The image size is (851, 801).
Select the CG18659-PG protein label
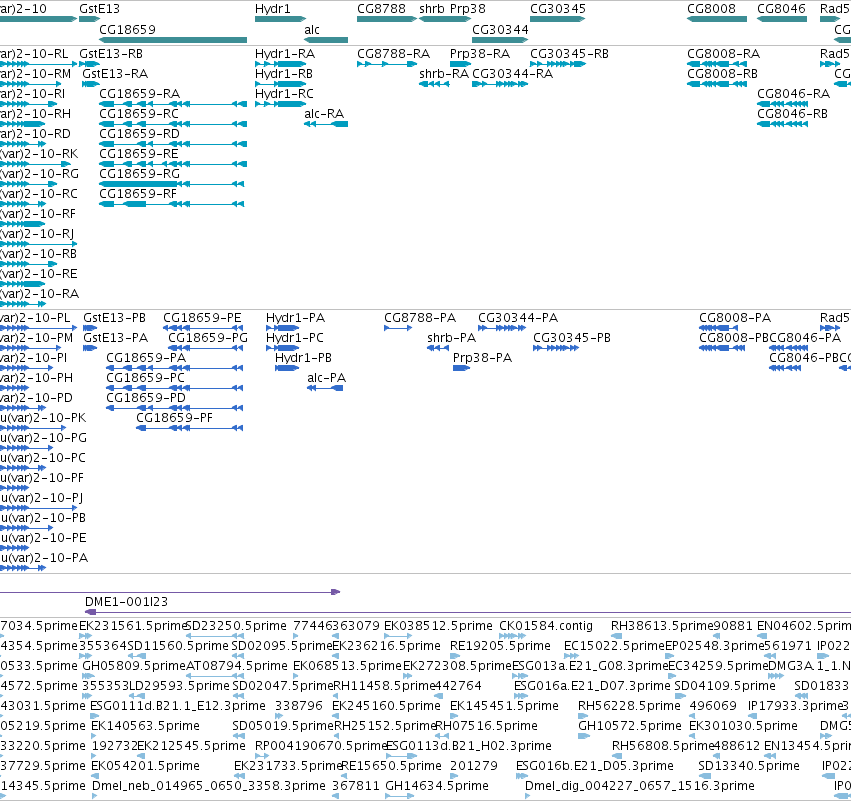[x=208, y=338]
